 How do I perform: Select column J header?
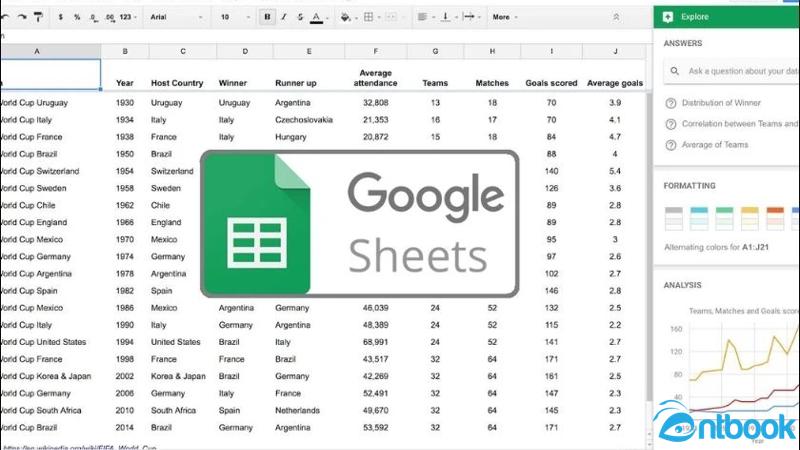[x=615, y=51]
